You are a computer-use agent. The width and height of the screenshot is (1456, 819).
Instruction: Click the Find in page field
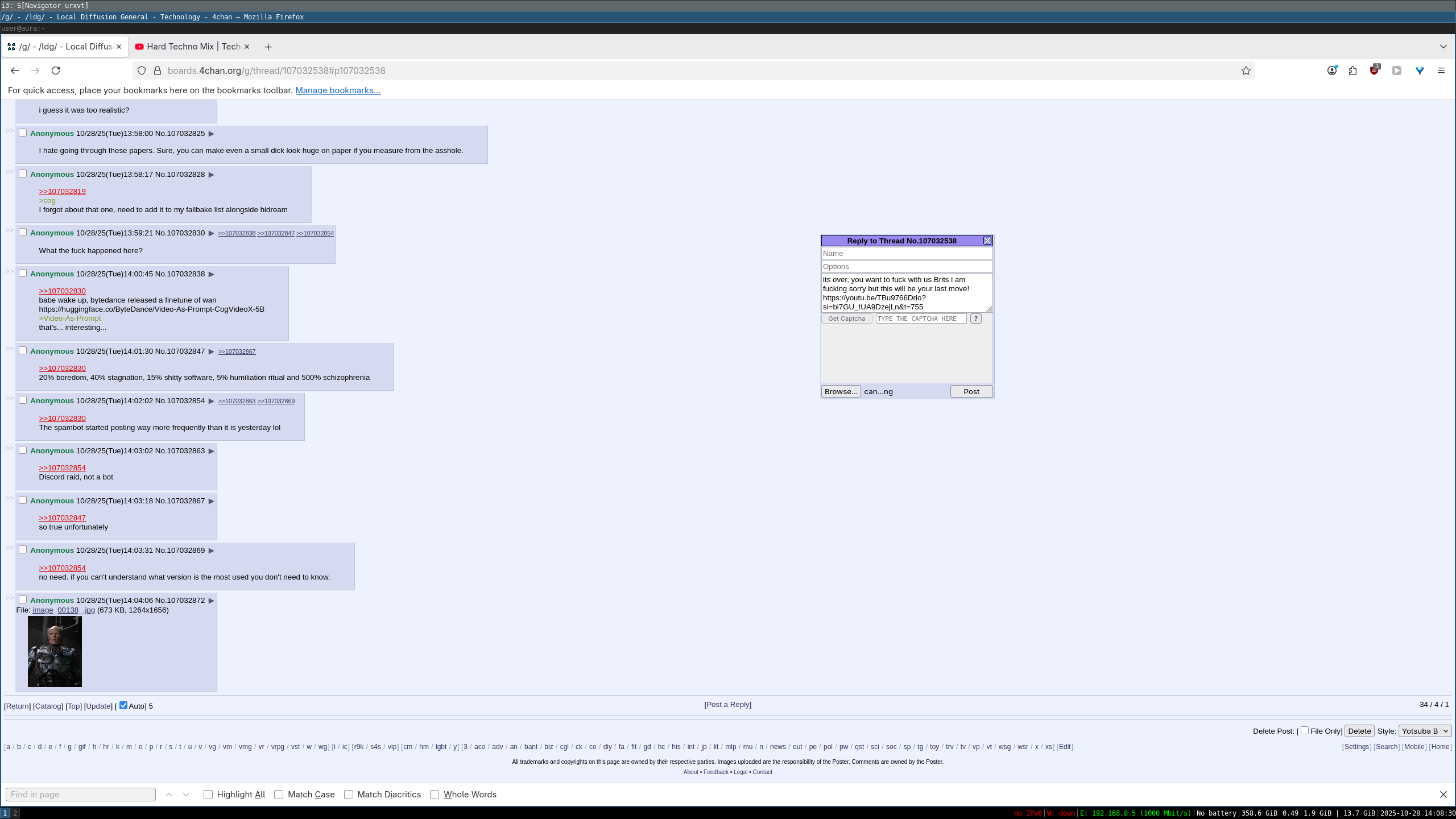(x=80, y=794)
